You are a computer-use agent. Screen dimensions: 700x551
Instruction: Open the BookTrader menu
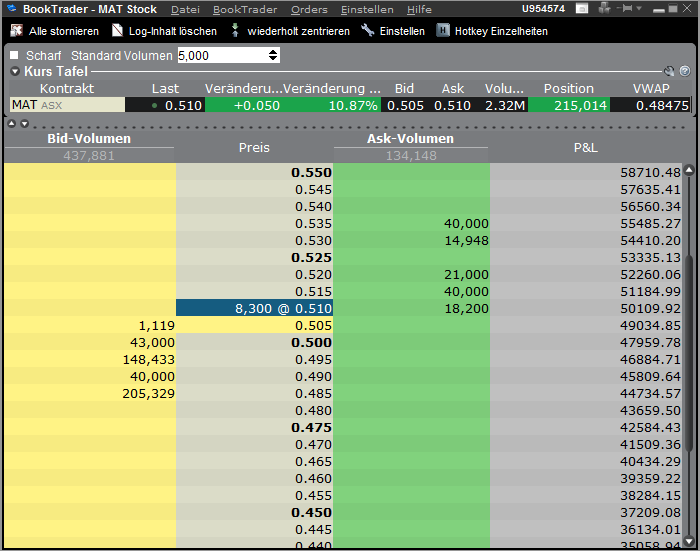pyautogui.click(x=245, y=9)
